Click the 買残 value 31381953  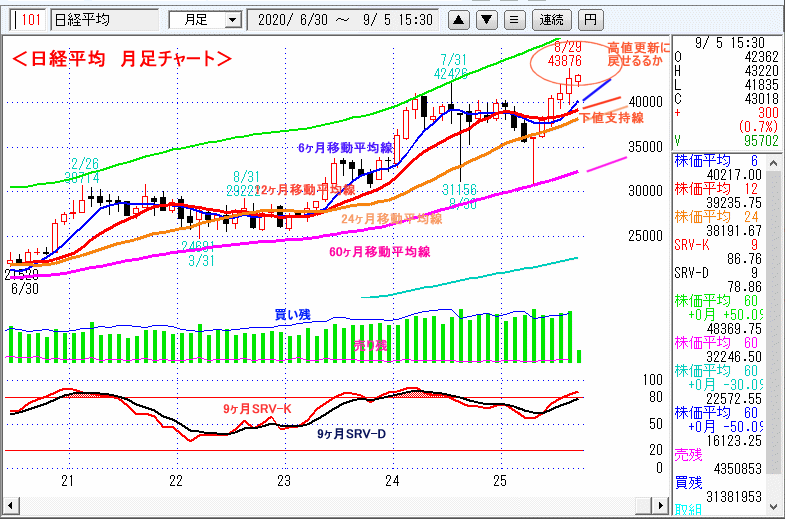pyautogui.click(x=734, y=497)
